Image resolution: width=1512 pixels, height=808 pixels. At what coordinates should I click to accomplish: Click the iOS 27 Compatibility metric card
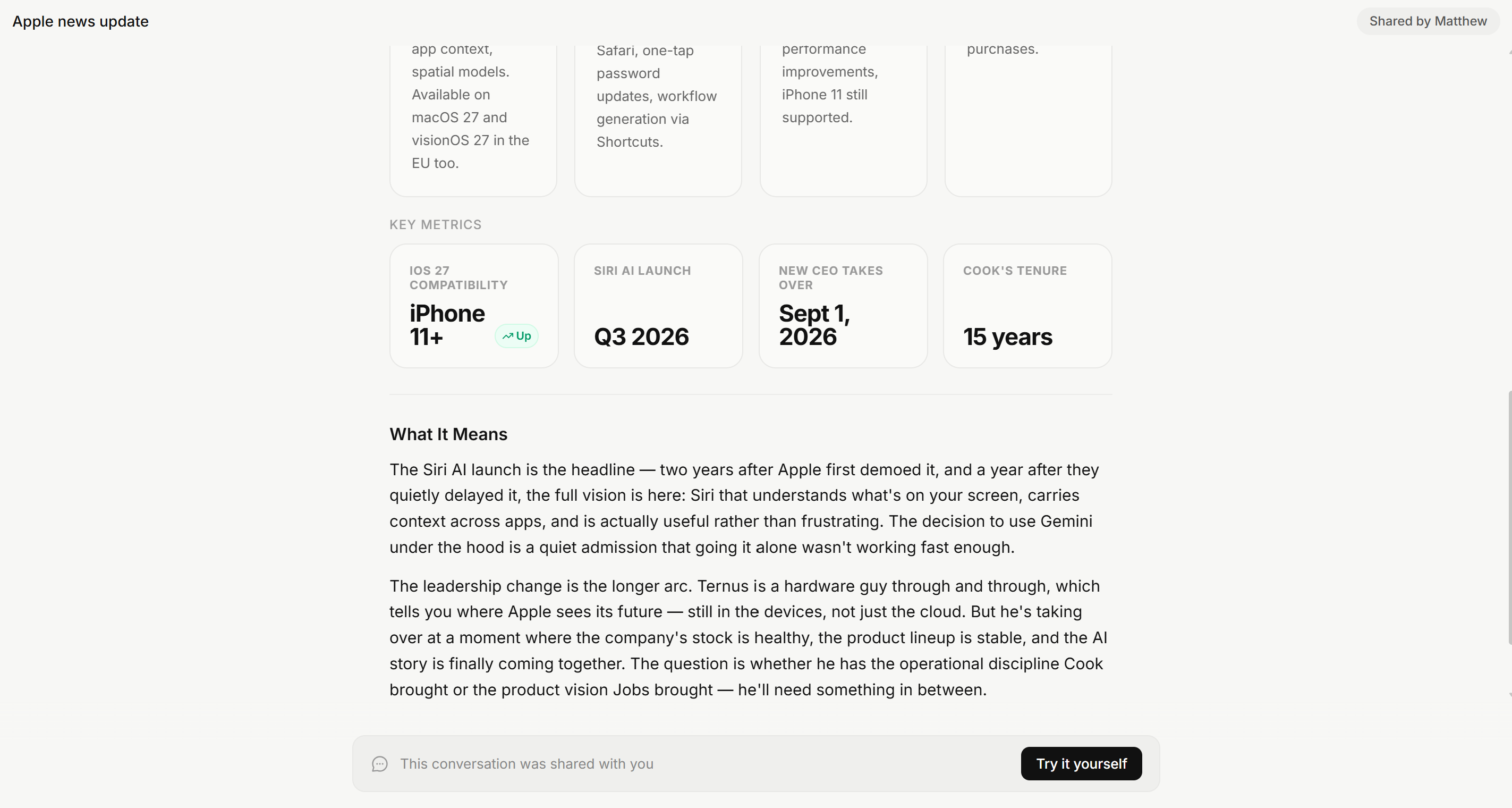pos(474,306)
